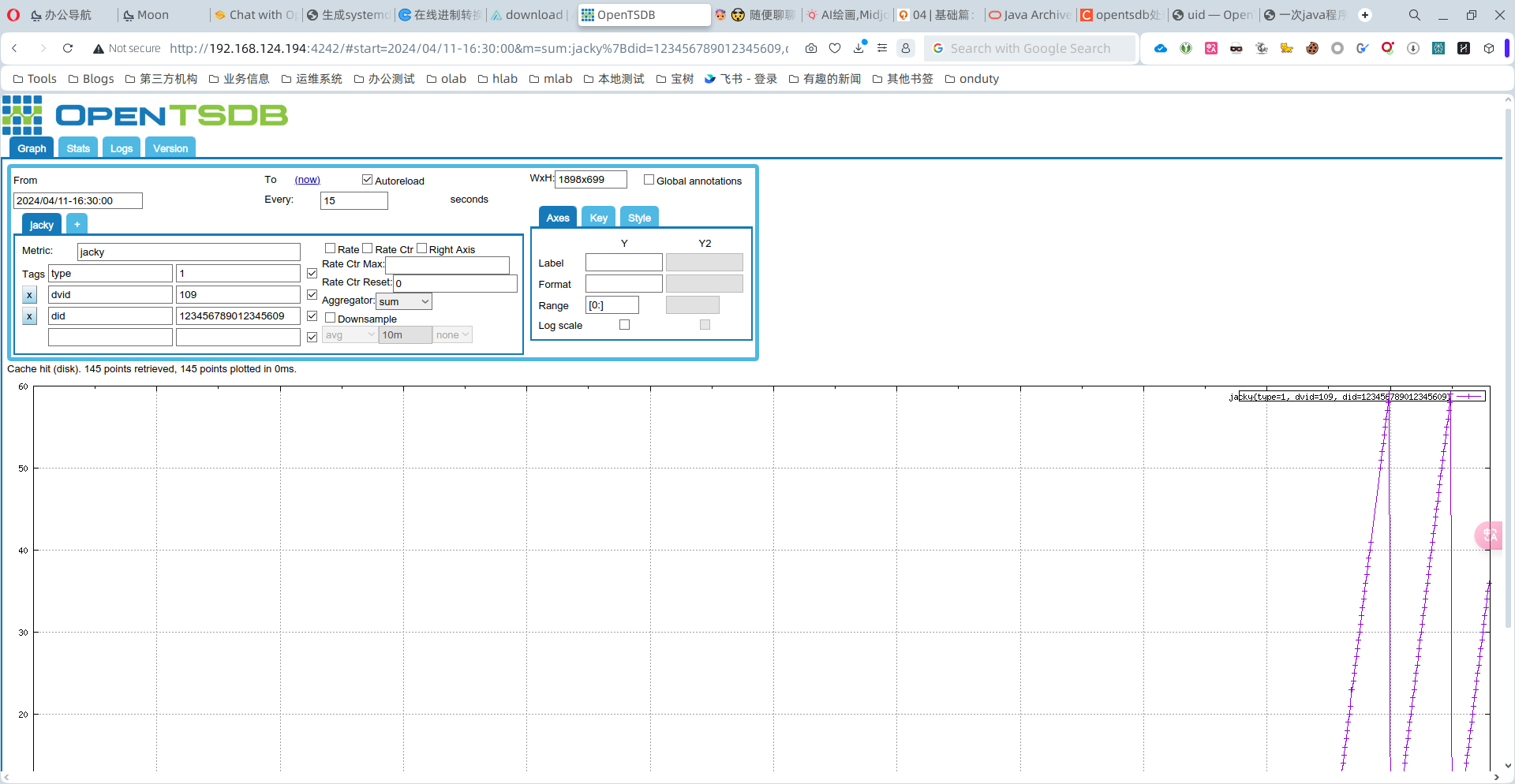Switch to the Version tab
This screenshot has height=784, width=1515.
170,148
